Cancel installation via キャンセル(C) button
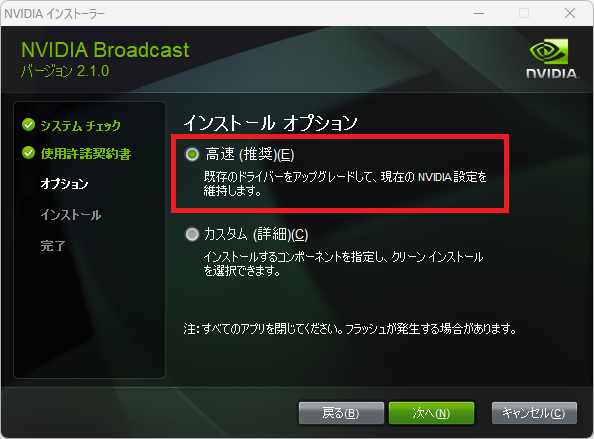 tap(534, 413)
